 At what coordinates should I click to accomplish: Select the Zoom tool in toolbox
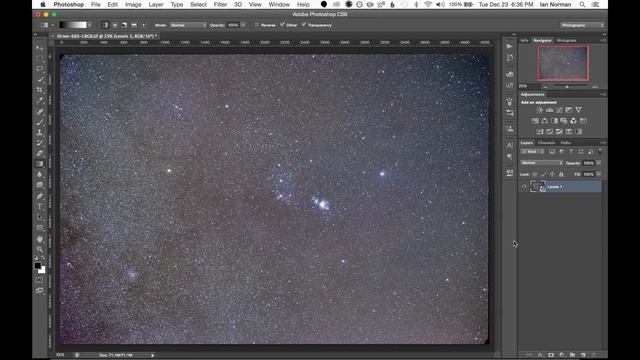[40, 249]
